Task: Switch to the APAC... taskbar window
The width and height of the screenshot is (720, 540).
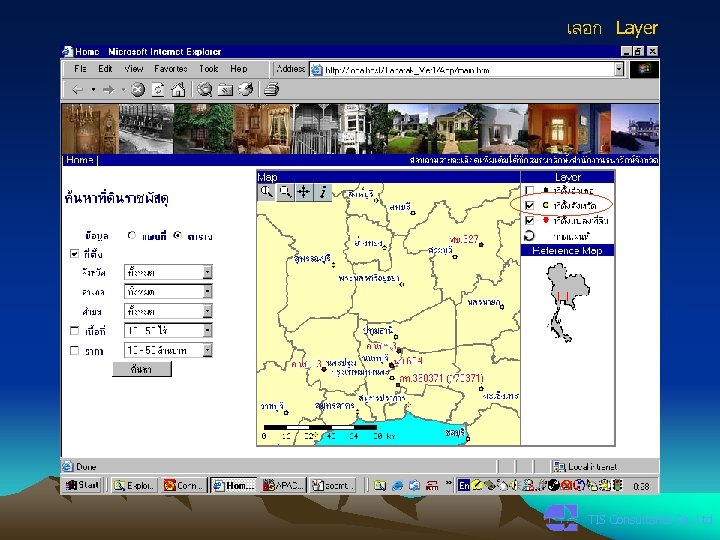Action: tap(283, 485)
